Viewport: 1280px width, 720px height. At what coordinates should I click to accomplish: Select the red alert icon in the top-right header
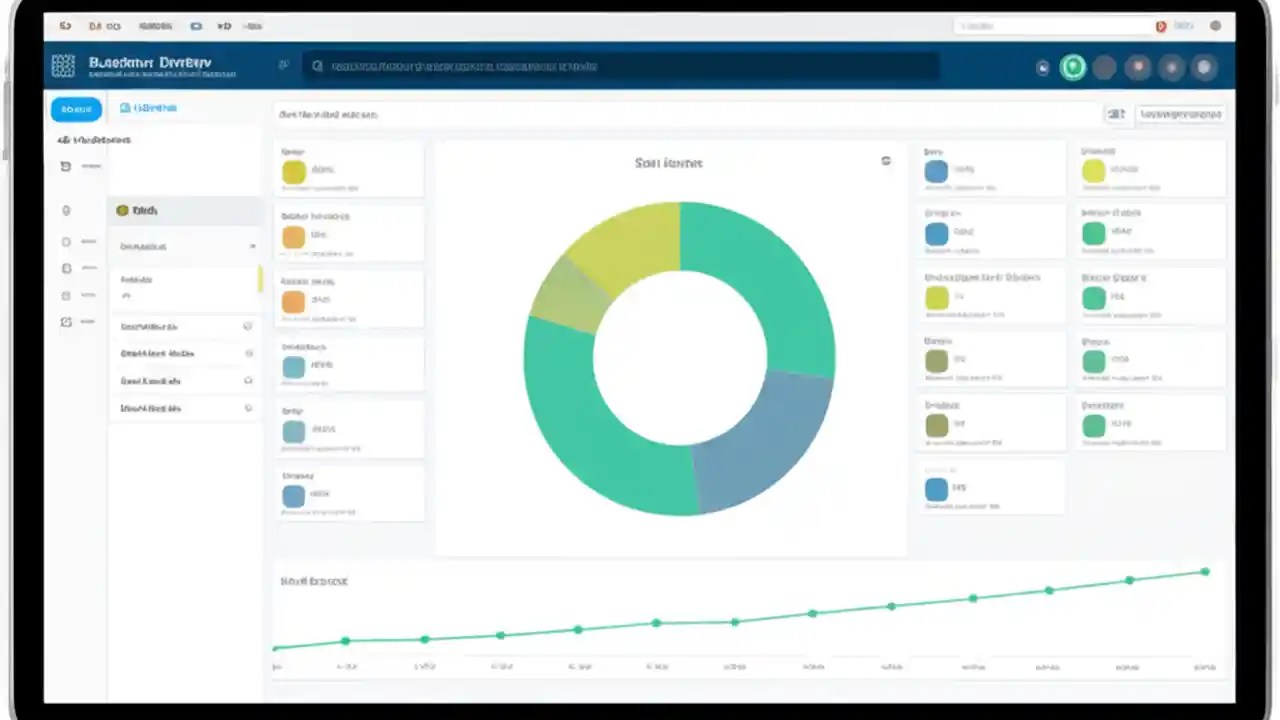(x=1138, y=67)
